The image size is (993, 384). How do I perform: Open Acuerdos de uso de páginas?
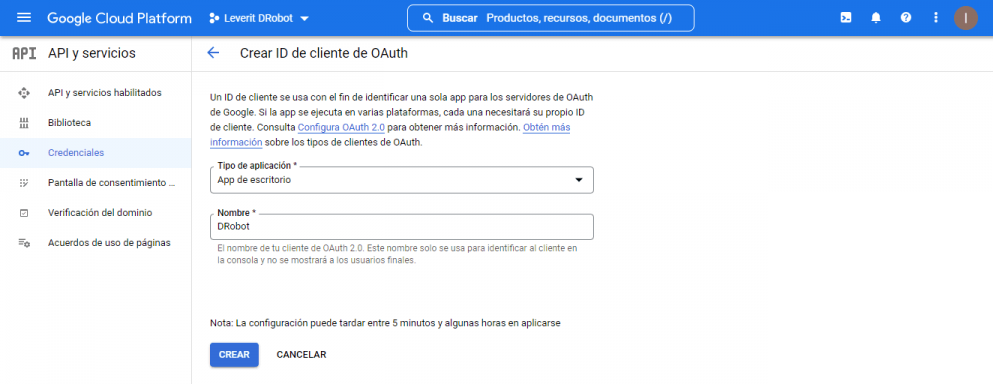pos(96,243)
